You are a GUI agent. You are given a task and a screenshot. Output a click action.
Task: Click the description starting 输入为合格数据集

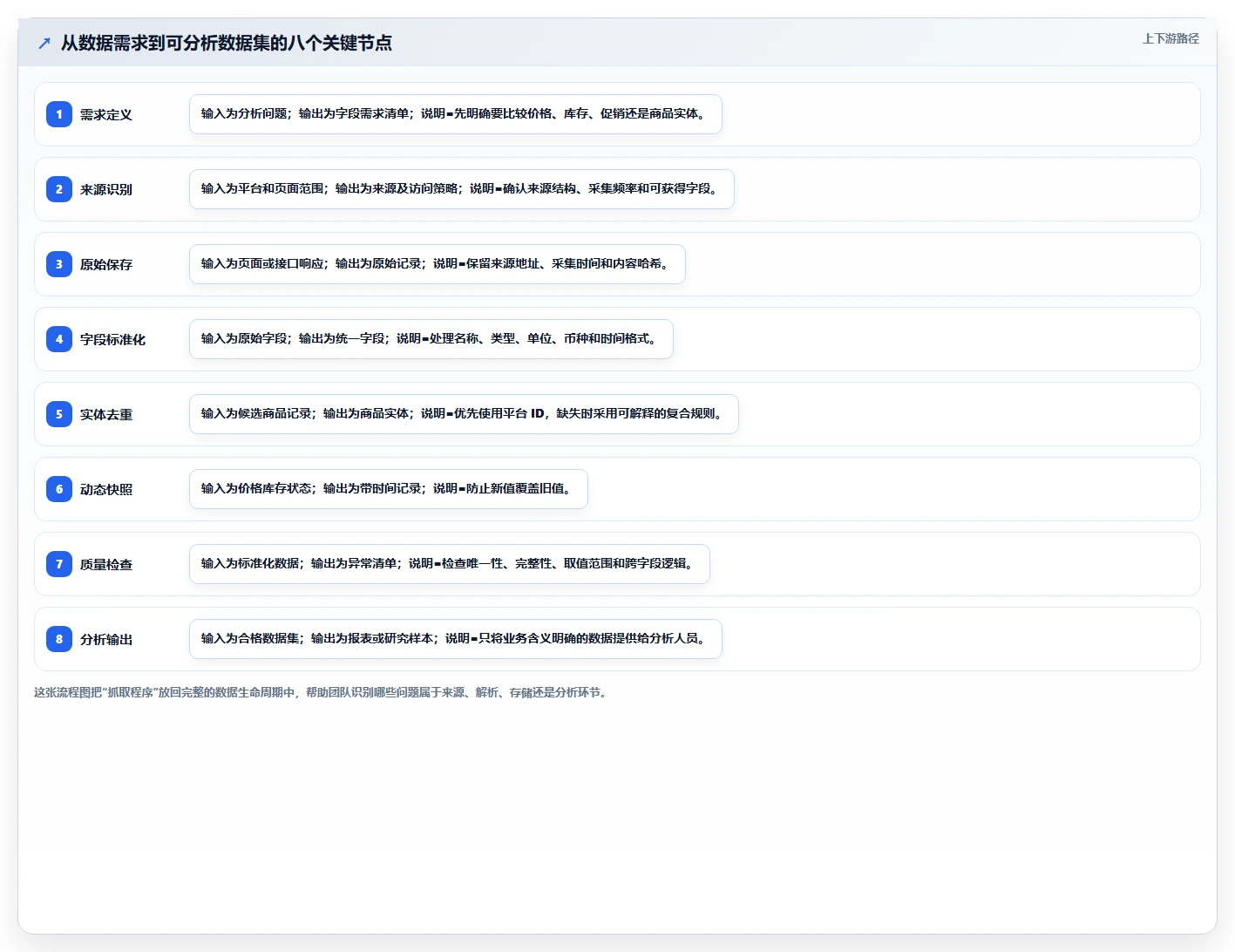(x=456, y=639)
